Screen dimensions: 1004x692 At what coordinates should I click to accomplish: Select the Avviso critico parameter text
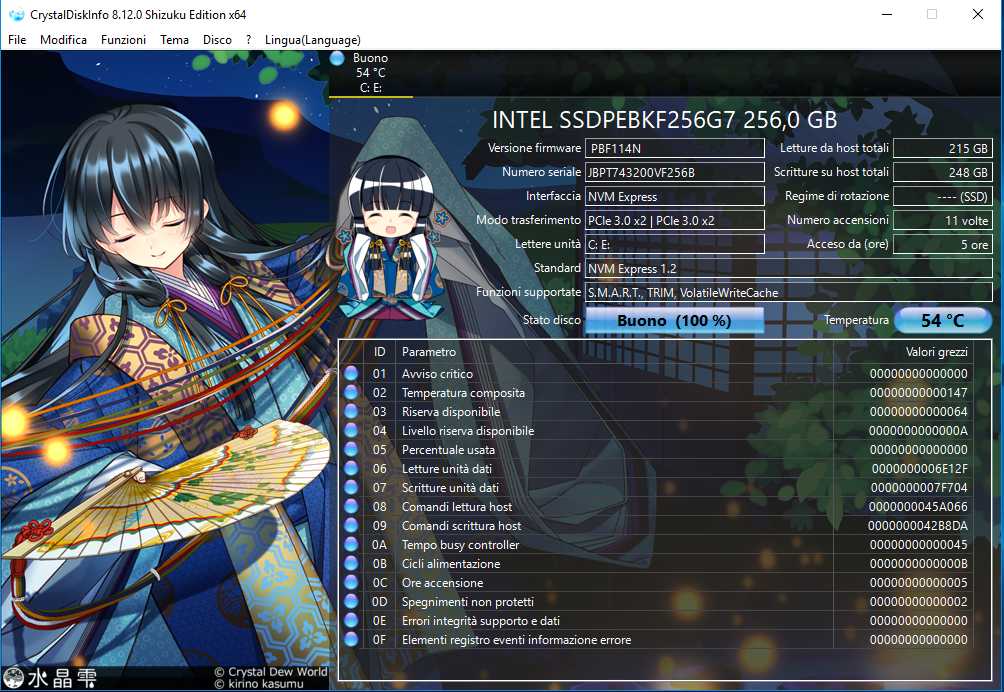point(437,374)
